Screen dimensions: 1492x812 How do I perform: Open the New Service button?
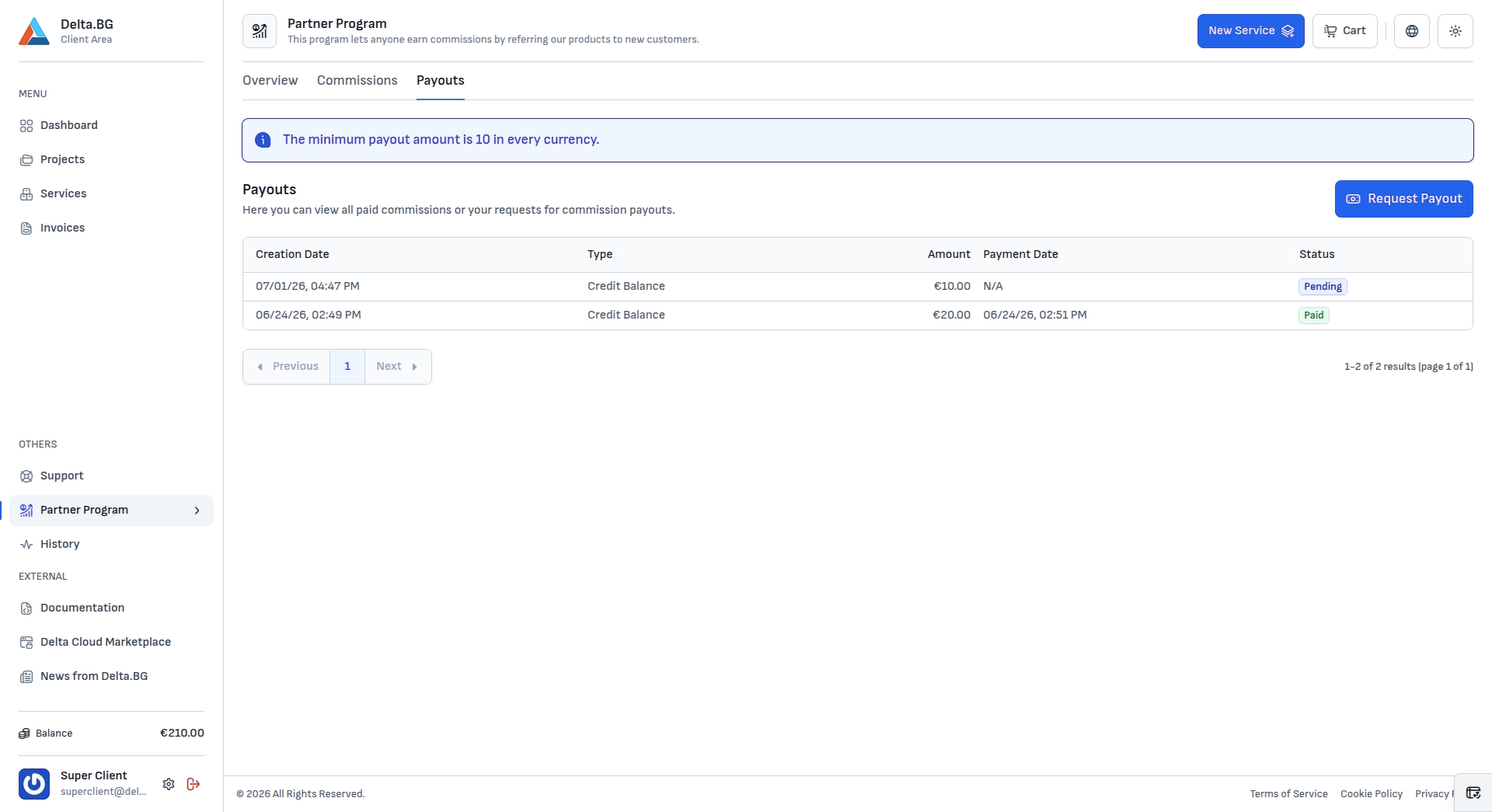pyautogui.click(x=1250, y=31)
